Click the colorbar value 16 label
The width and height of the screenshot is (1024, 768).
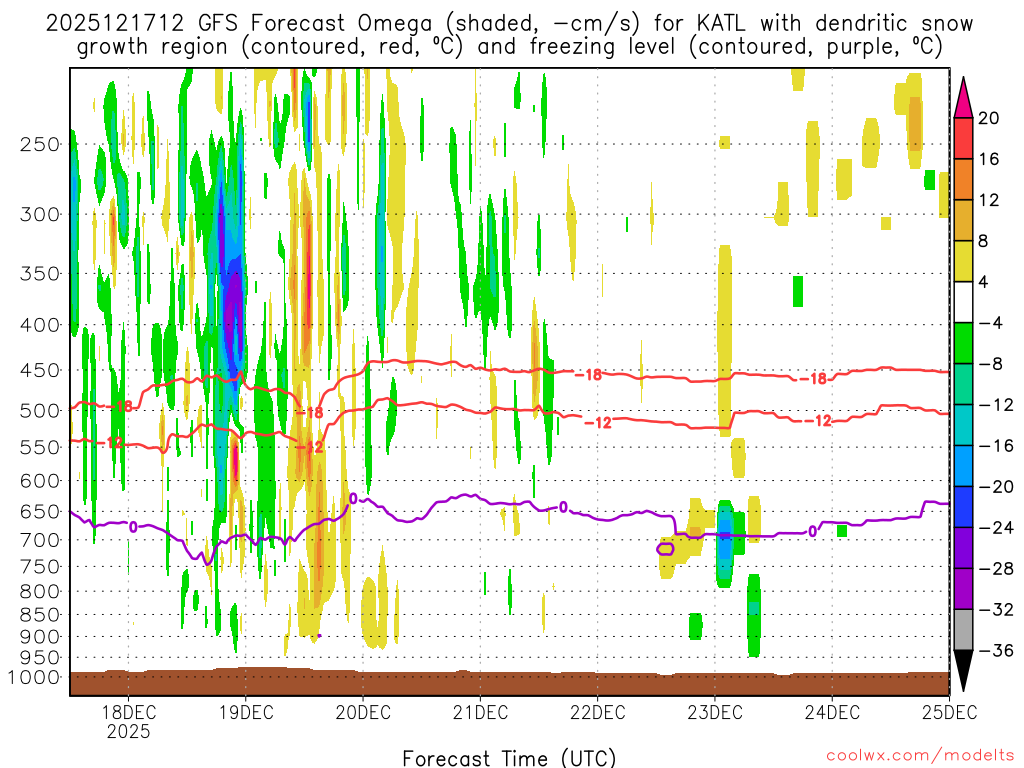pyautogui.click(x=989, y=159)
